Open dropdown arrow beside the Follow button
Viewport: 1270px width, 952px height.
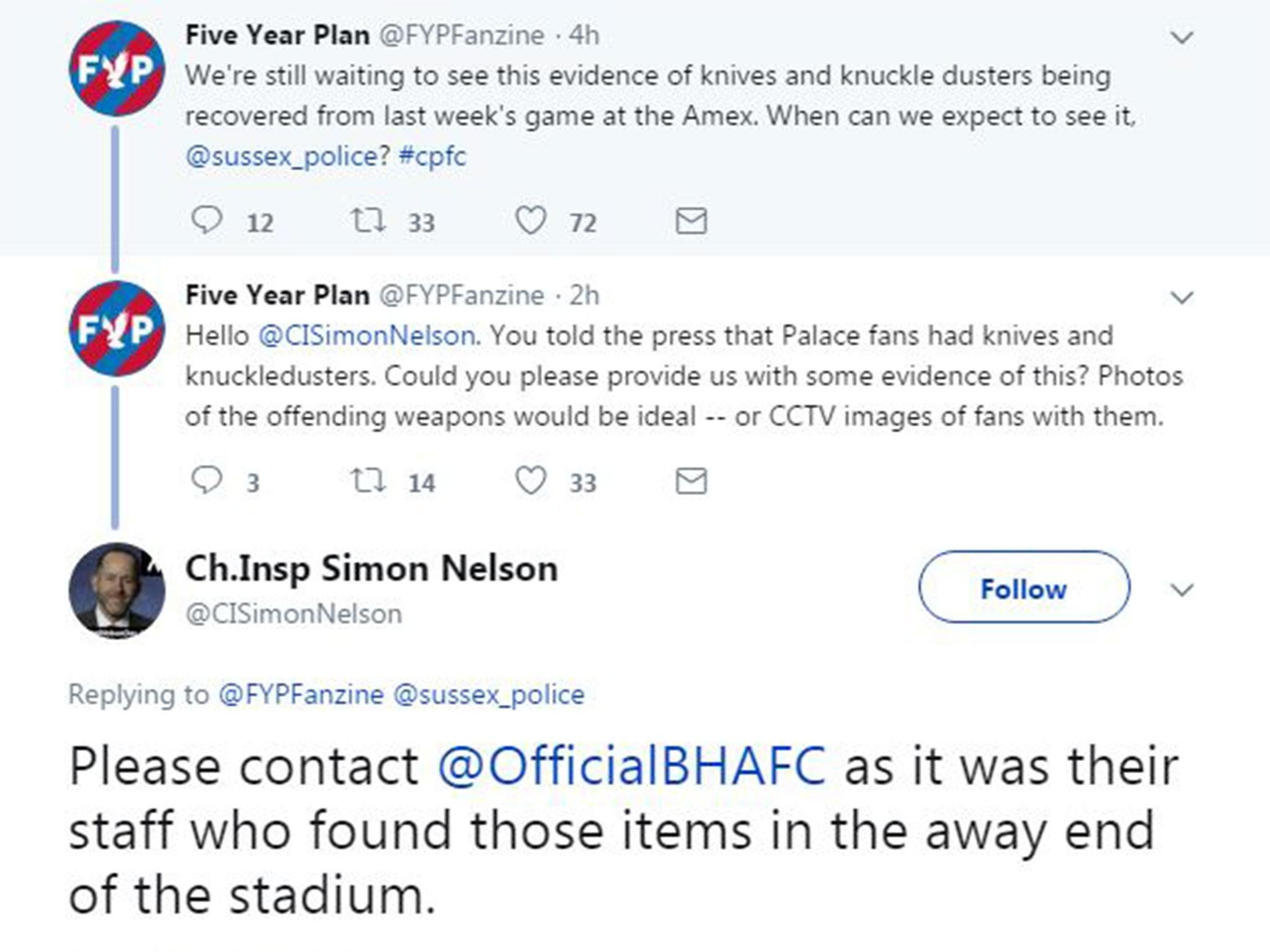pyautogui.click(x=1181, y=589)
